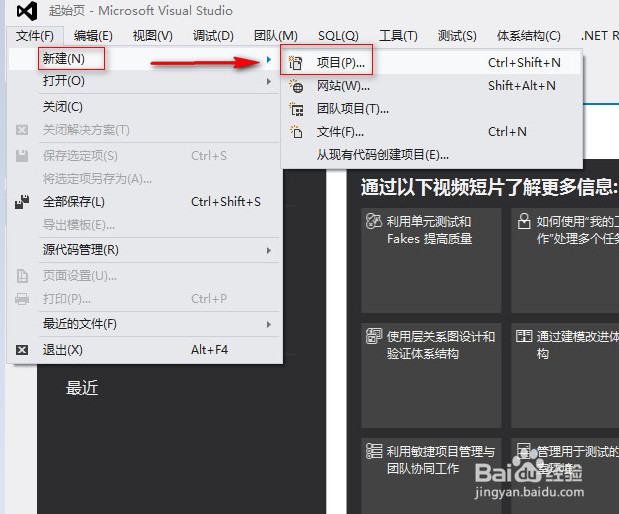619x514 pixels.
Task: Open the 视图(V) menu
Action: pos(153,36)
